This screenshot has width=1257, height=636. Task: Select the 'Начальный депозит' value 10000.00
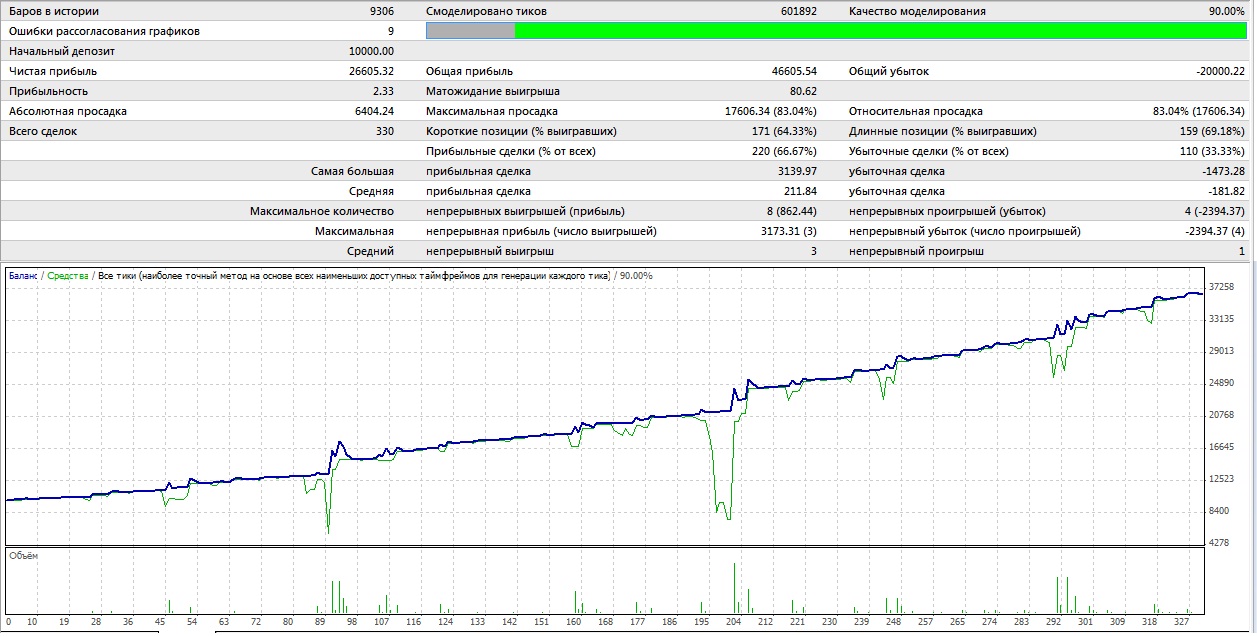click(x=370, y=51)
